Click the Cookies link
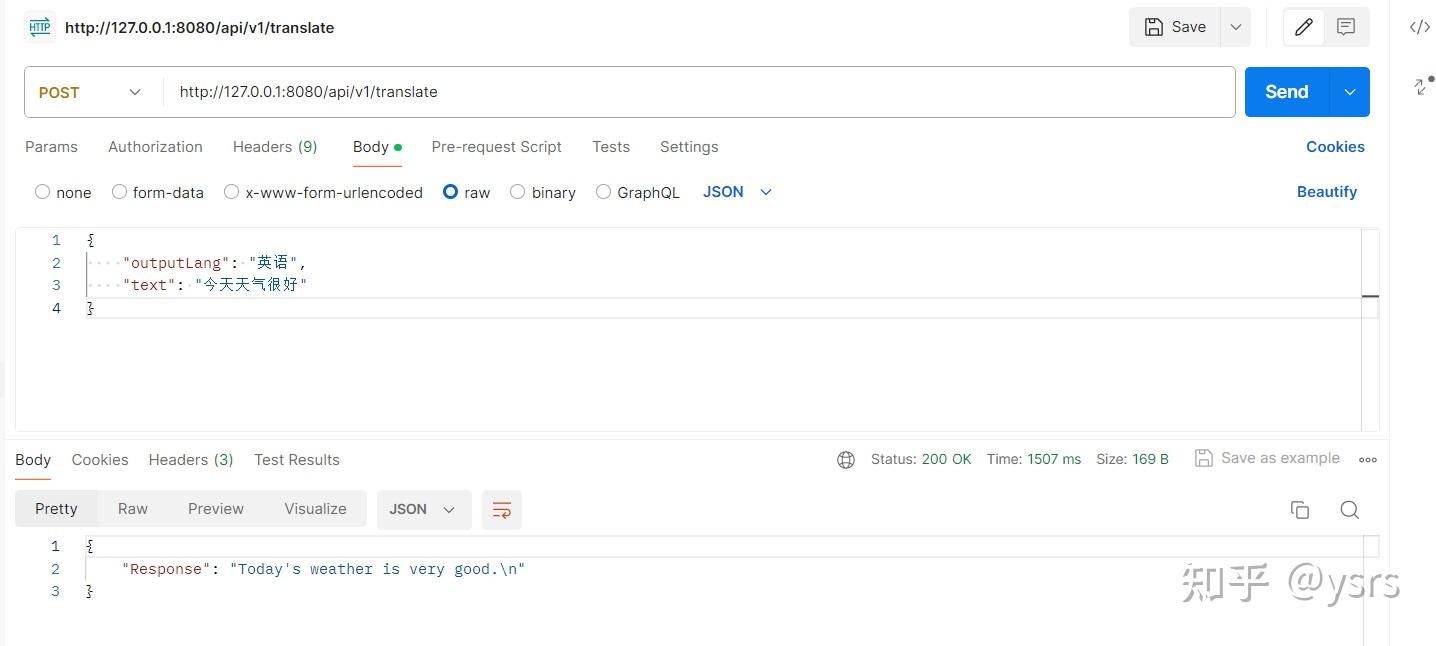Image resolution: width=1436 pixels, height=646 pixels. (x=1334, y=147)
